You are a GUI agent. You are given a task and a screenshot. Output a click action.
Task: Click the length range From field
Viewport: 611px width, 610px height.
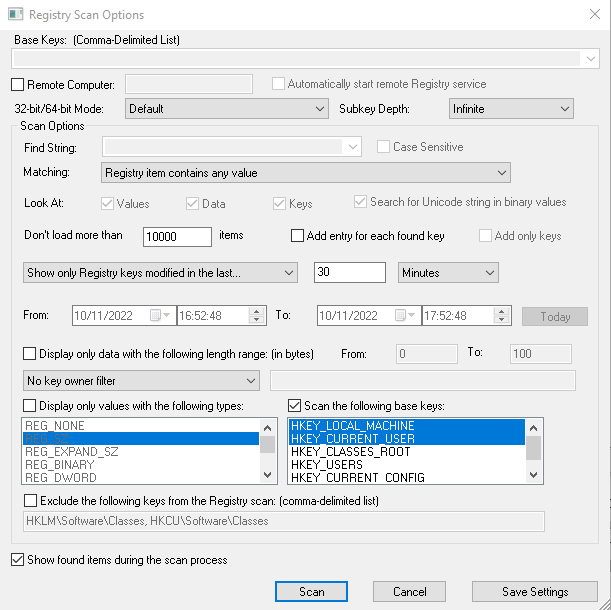tap(427, 354)
